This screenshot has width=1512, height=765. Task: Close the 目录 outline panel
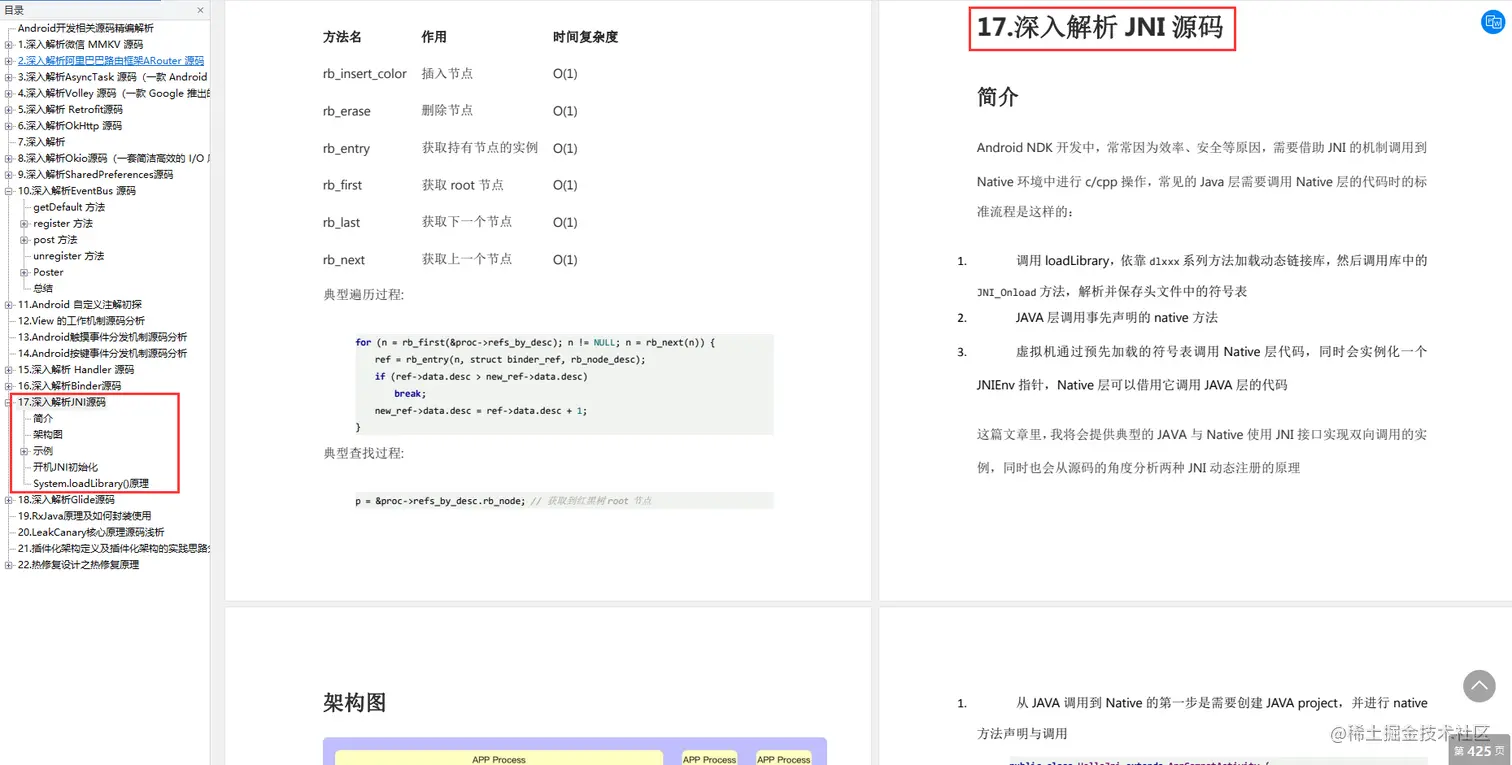199,9
